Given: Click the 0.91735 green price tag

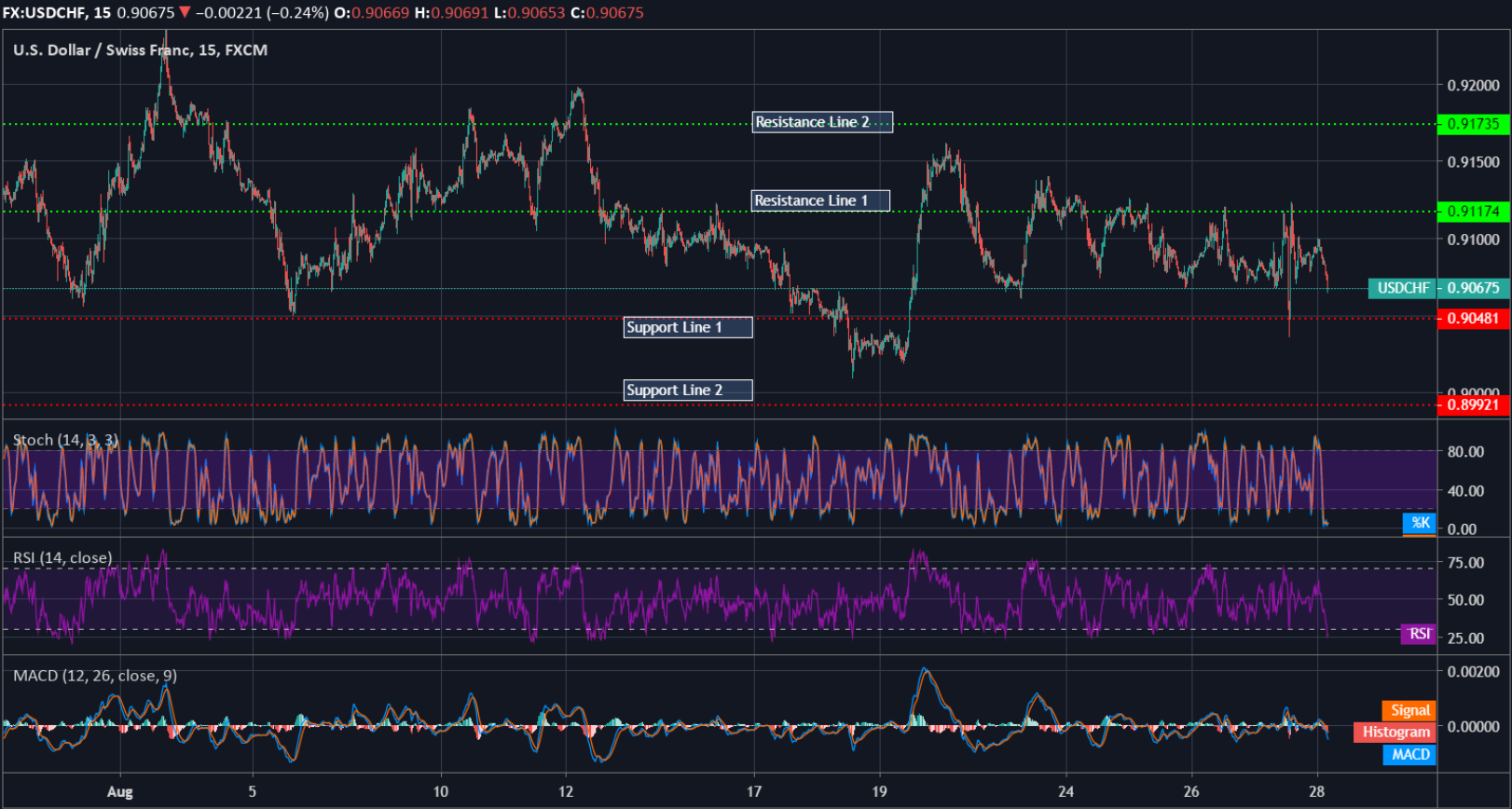Looking at the screenshot, I should [1473, 124].
